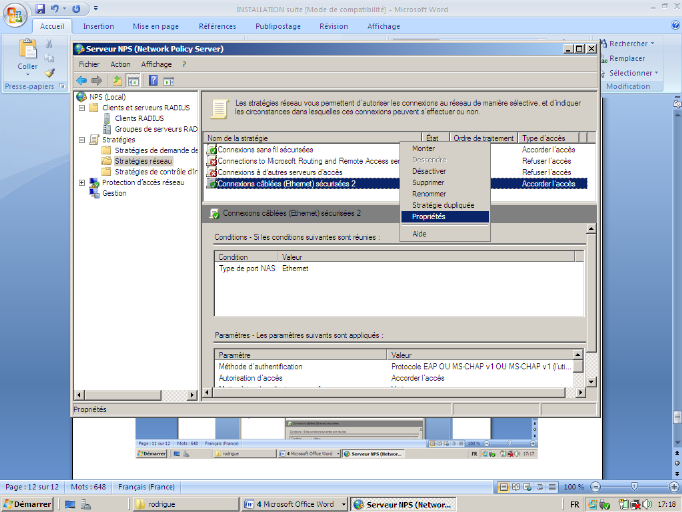Collapse Clients et serveurs RADIUS node
Image resolution: width=682 pixels, height=512 pixels.
(82, 107)
